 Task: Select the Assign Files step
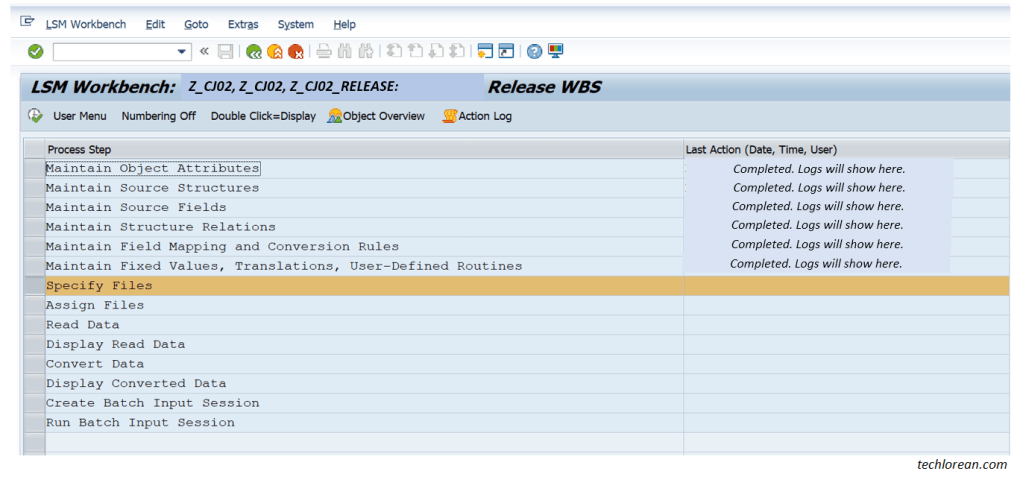[x=95, y=305]
